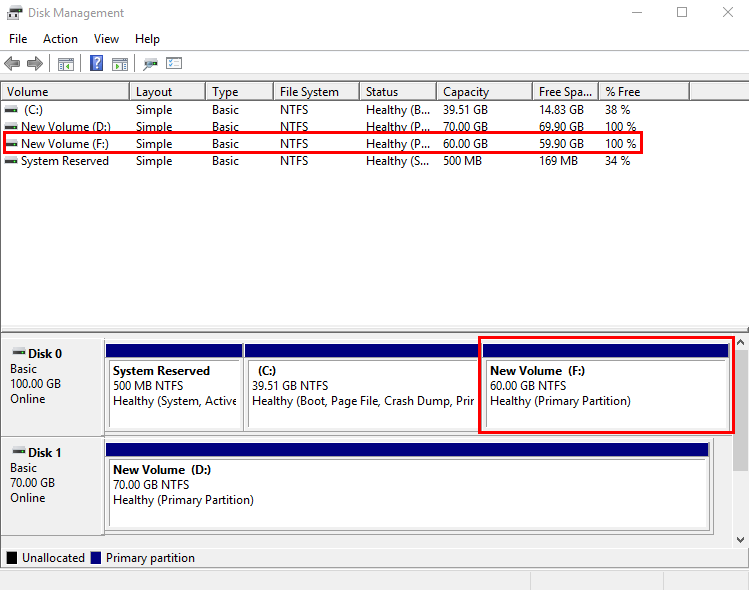
Task: Select the System Reserved row name
Action: tap(65, 161)
